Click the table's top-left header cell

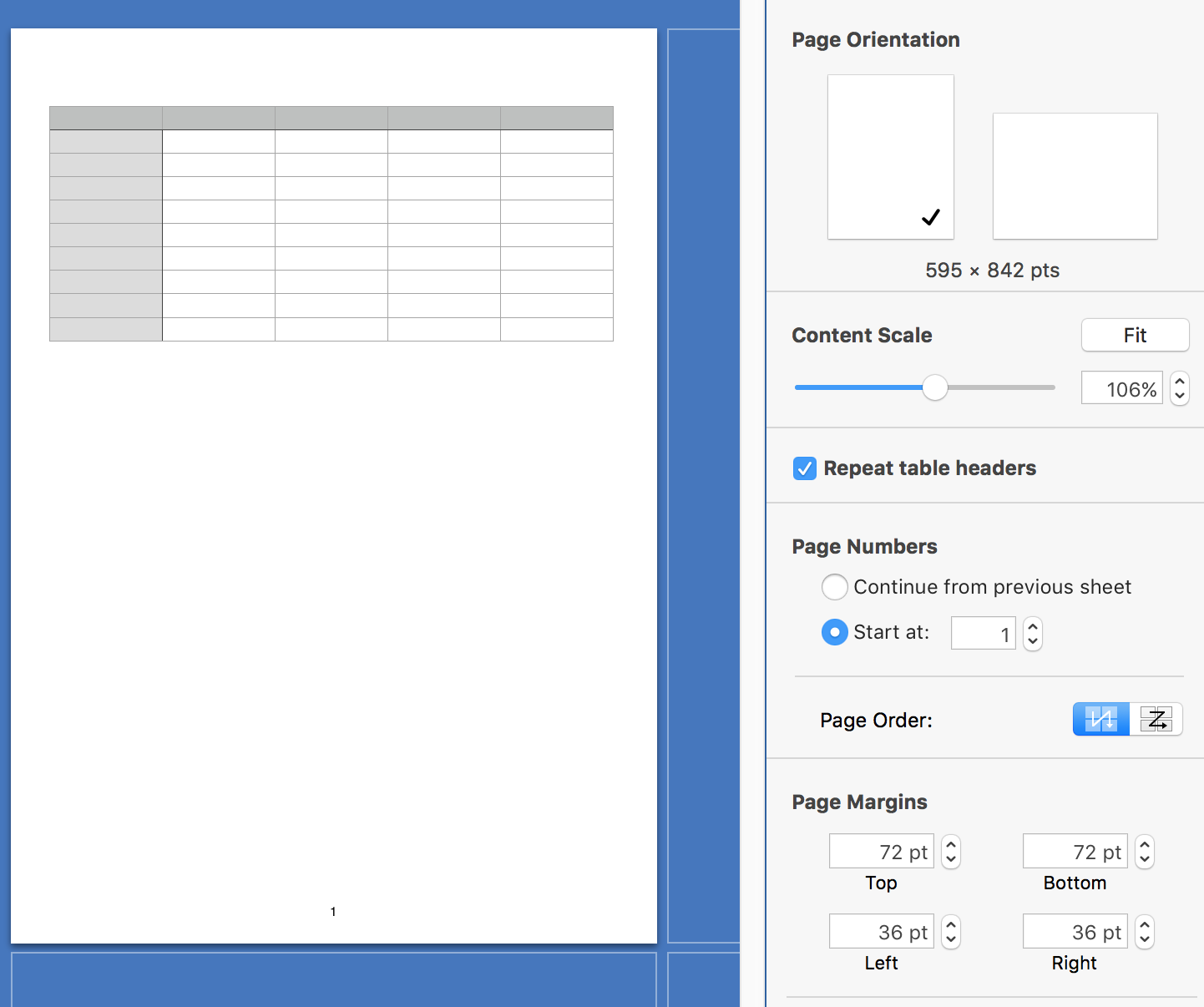[x=106, y=118]
